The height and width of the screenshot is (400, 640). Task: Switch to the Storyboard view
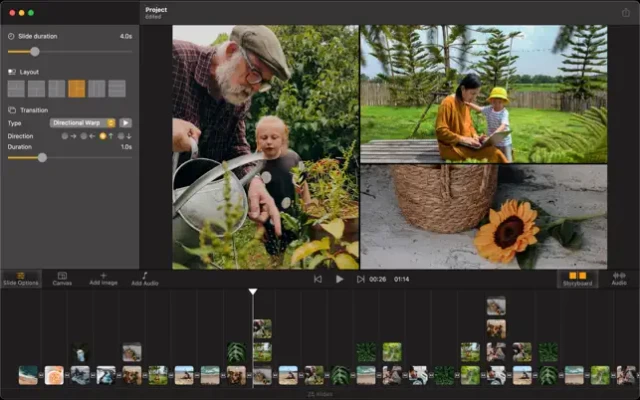578,278
